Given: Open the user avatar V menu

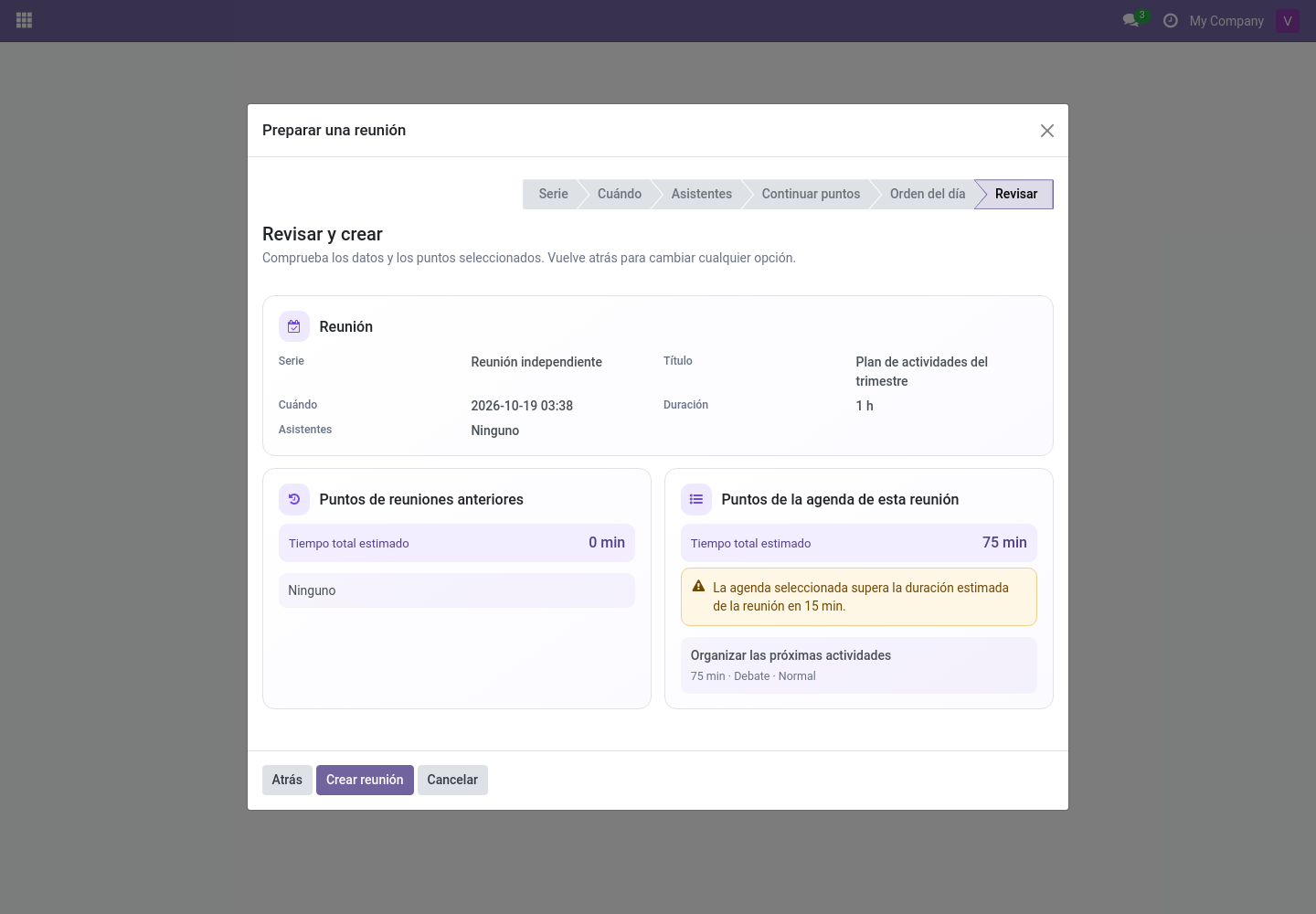Looking at the screenshot, I should coord(1288,21).
